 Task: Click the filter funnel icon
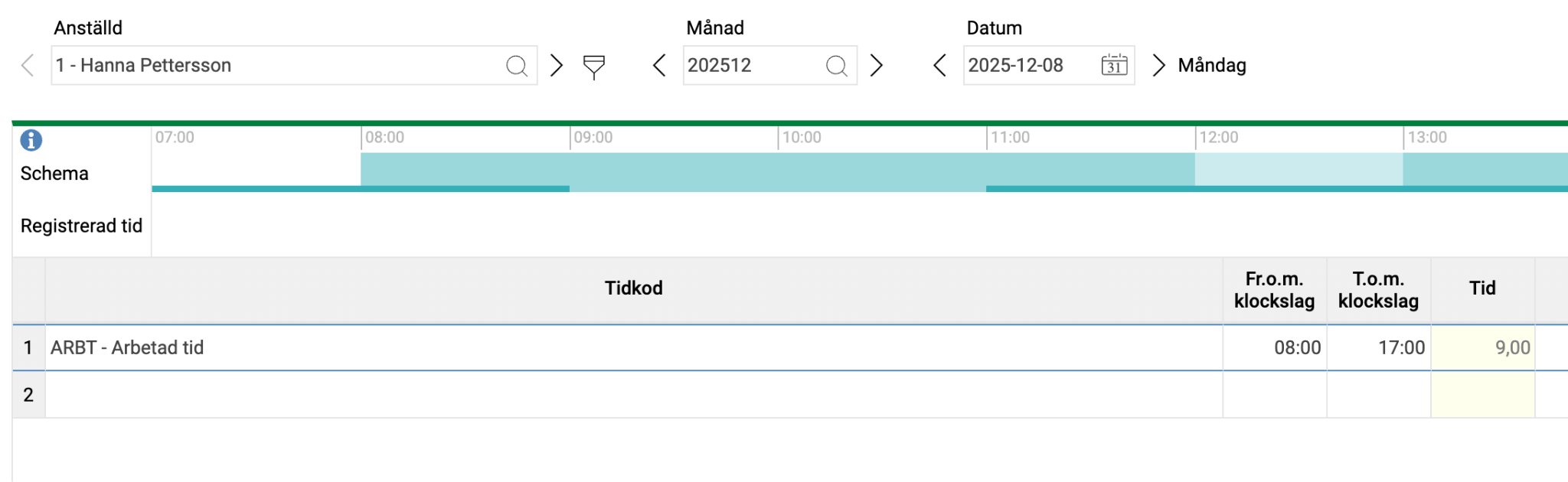(594, 67)
